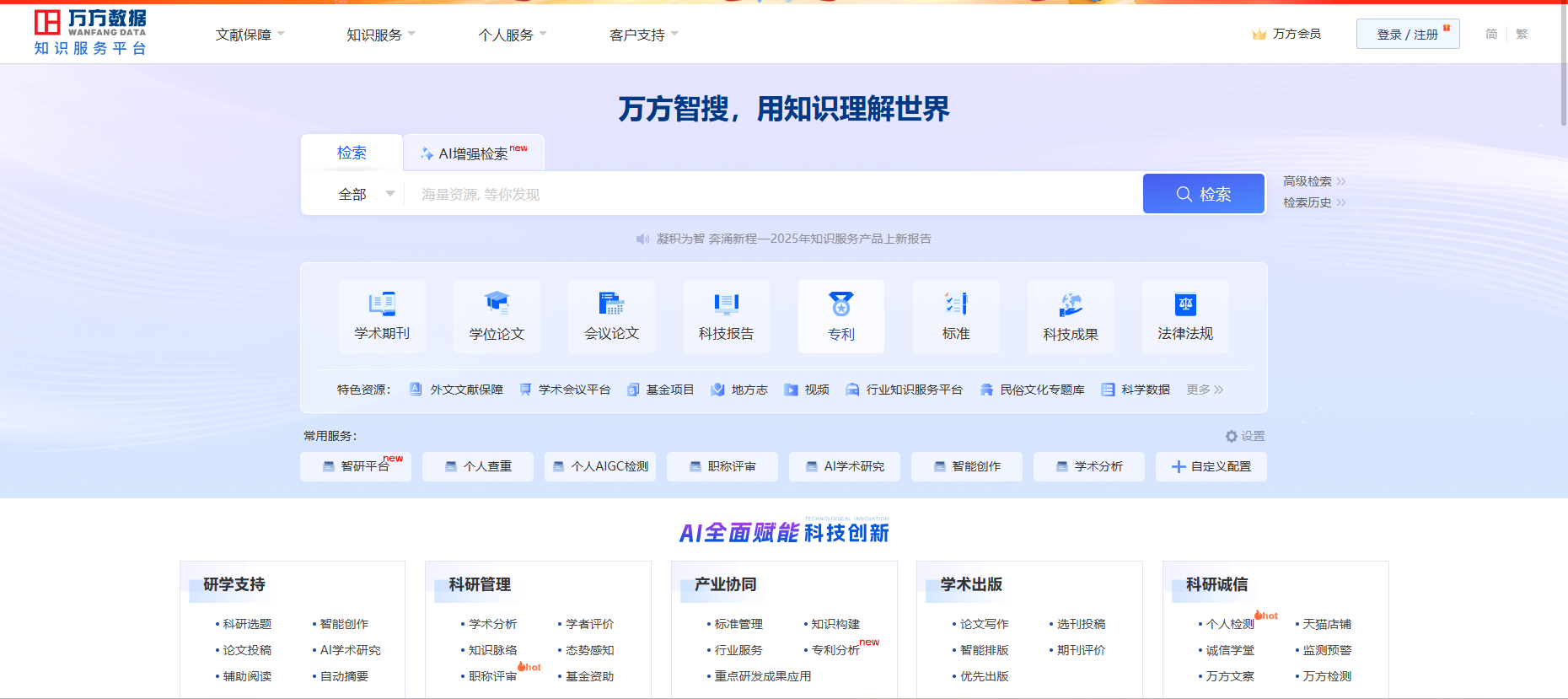Open 学者评价 under 科研管理
The image size is (1568, 699).
[590, 624]
